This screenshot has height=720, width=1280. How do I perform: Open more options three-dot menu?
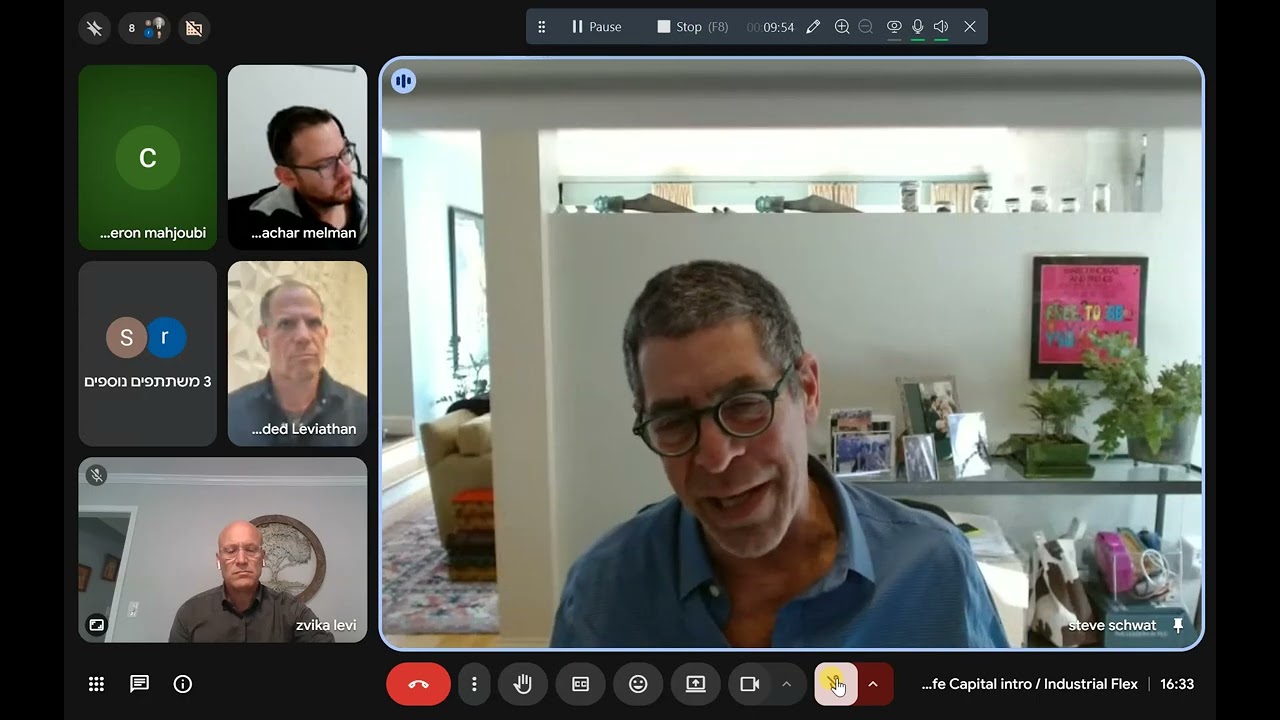tap(474, 684)
